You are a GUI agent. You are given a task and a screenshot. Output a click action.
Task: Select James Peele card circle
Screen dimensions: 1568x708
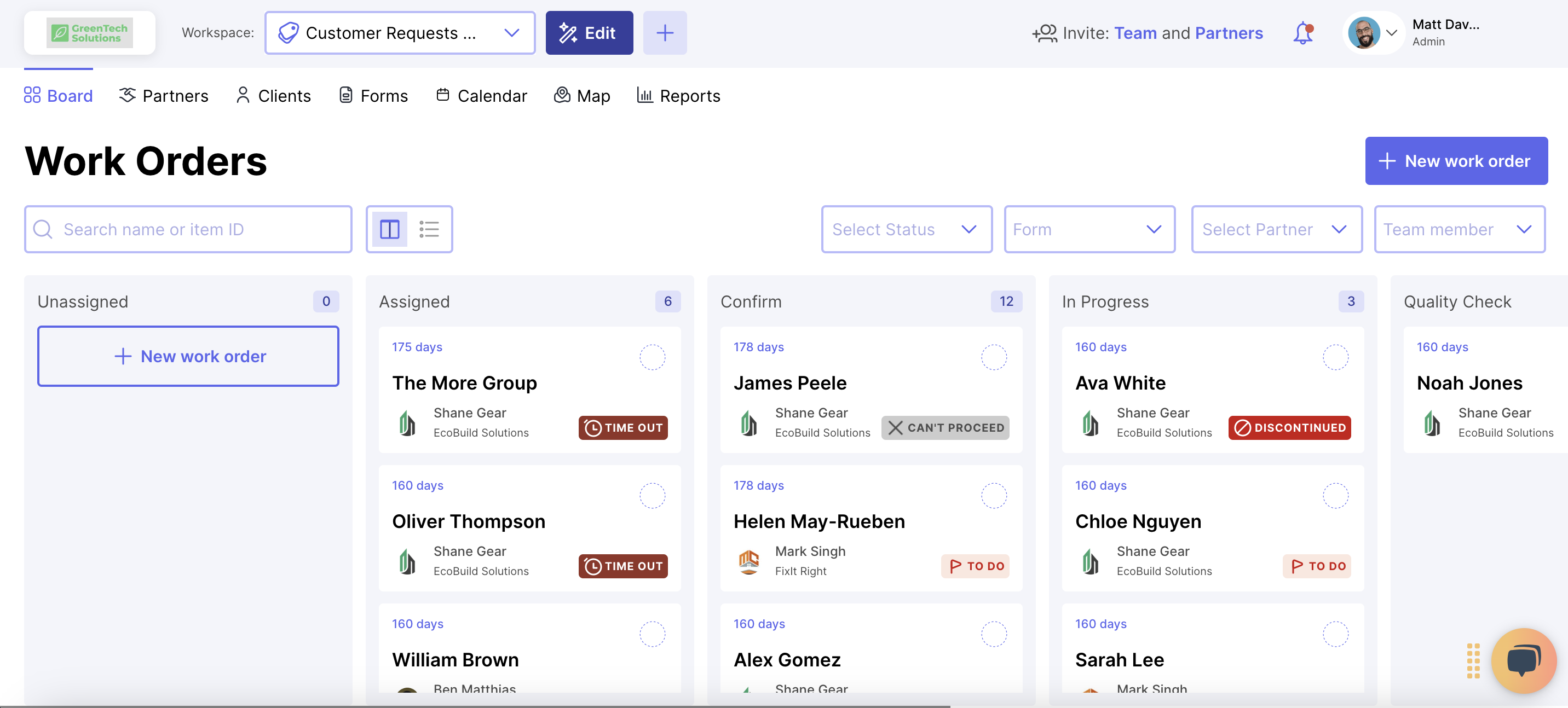(993, 357)
